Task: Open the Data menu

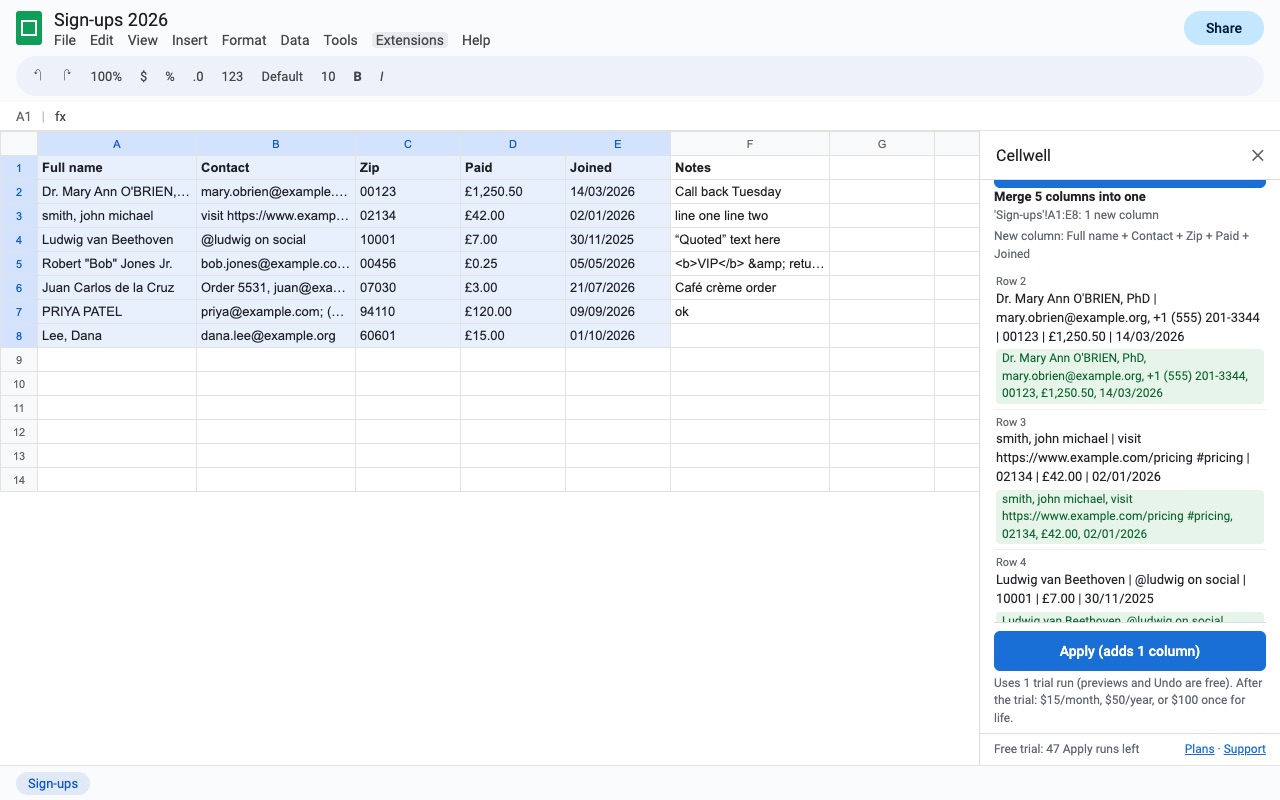Action: click(x=295, y=40)
